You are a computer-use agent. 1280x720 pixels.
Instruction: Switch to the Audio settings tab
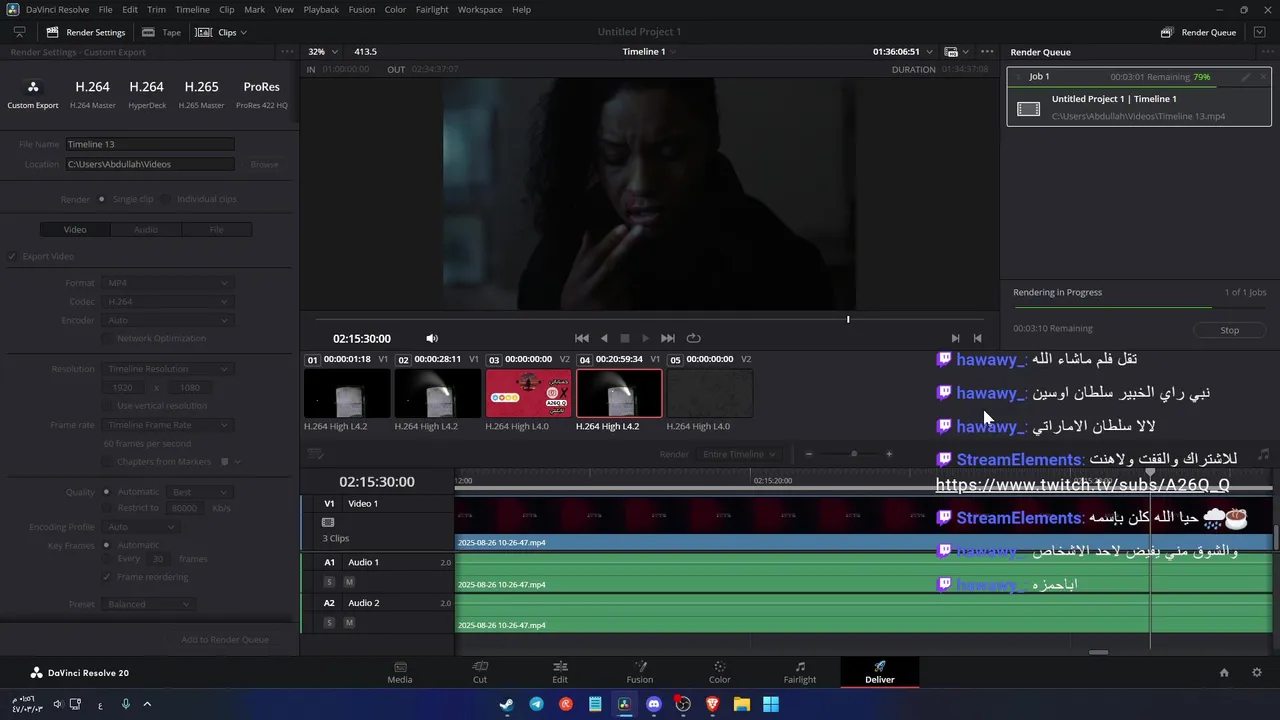146,230
